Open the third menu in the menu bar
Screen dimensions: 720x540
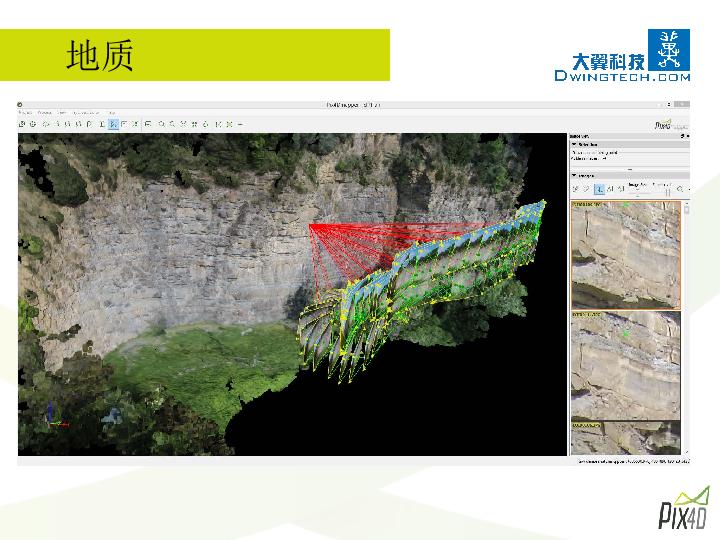[61, 113]
